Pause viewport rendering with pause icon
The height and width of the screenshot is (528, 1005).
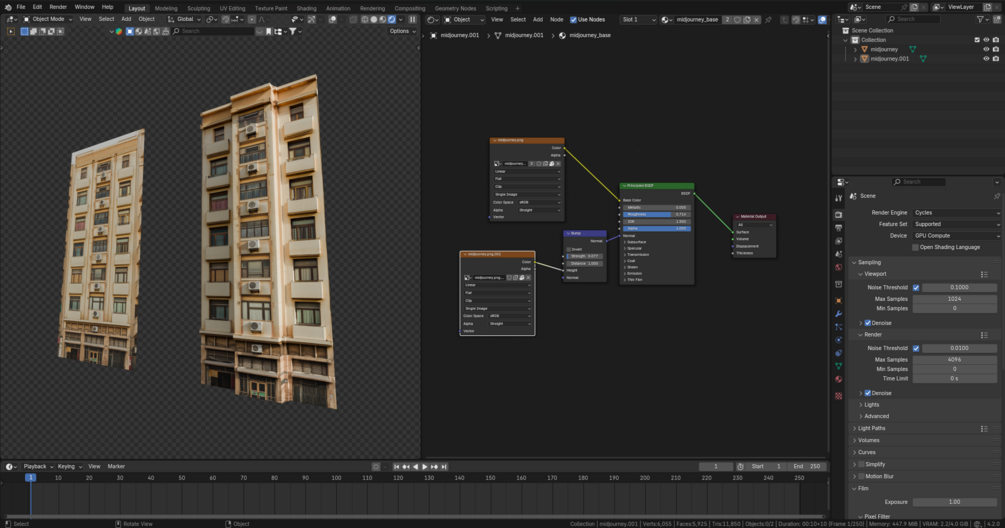tap(412, 19)
